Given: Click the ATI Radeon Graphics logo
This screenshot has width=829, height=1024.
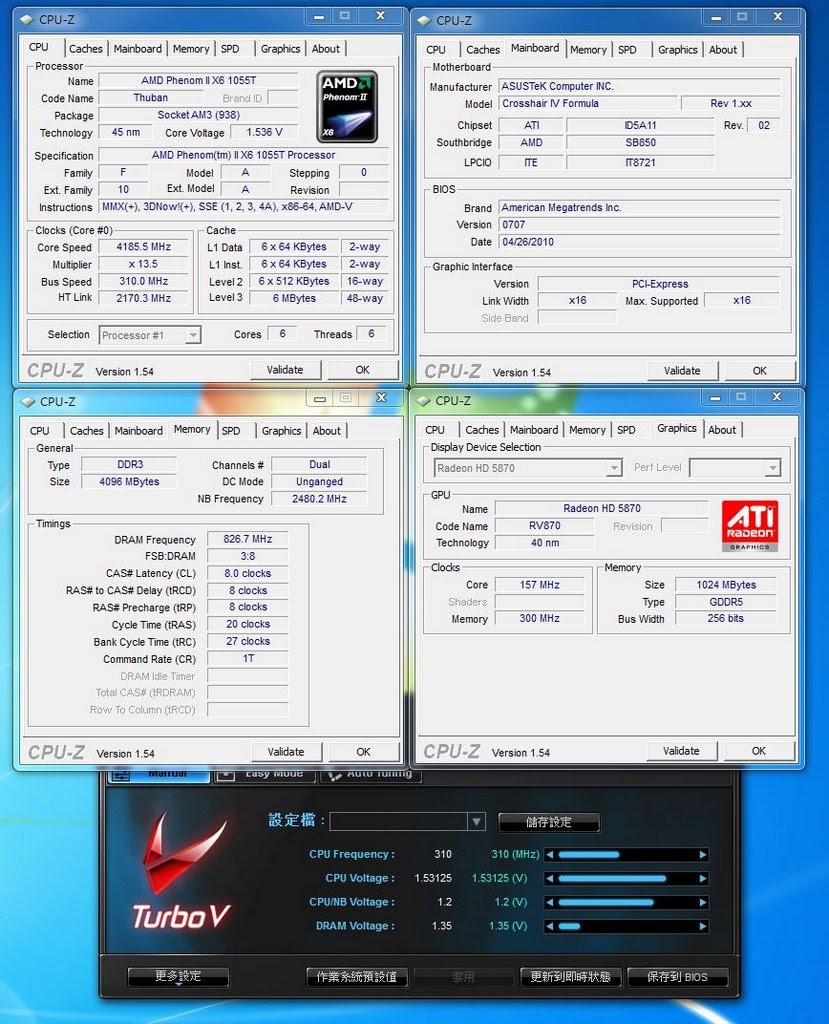Looking at the screenshot, I should click(750, 526).
